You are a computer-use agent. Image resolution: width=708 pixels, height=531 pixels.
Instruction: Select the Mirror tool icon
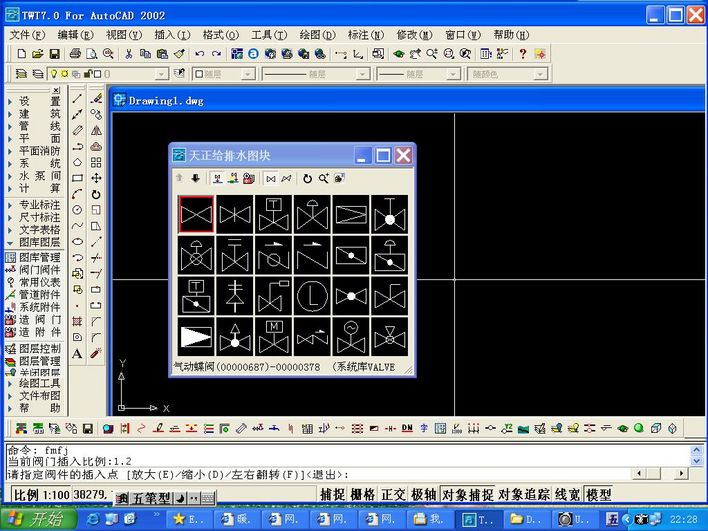96,130
